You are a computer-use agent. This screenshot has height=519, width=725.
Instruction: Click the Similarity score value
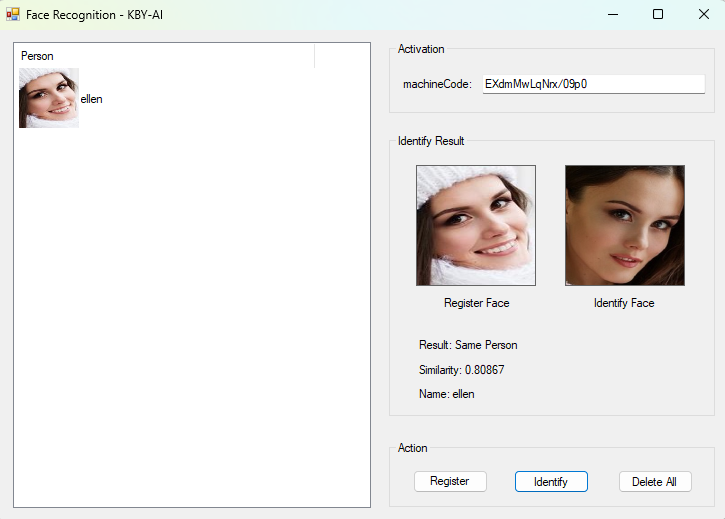[x=484, y=370]
